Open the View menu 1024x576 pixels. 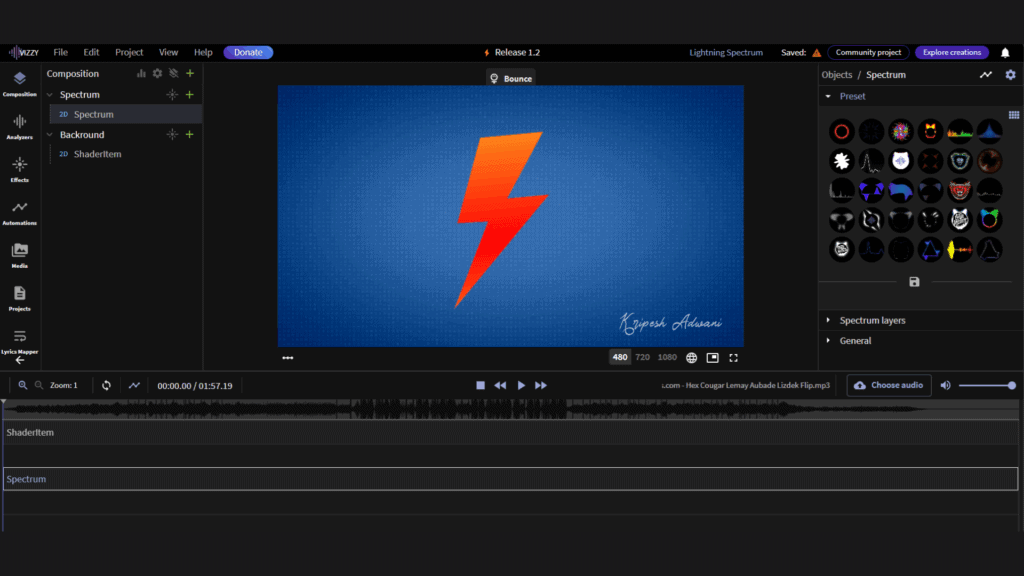(x=168, y=52)
